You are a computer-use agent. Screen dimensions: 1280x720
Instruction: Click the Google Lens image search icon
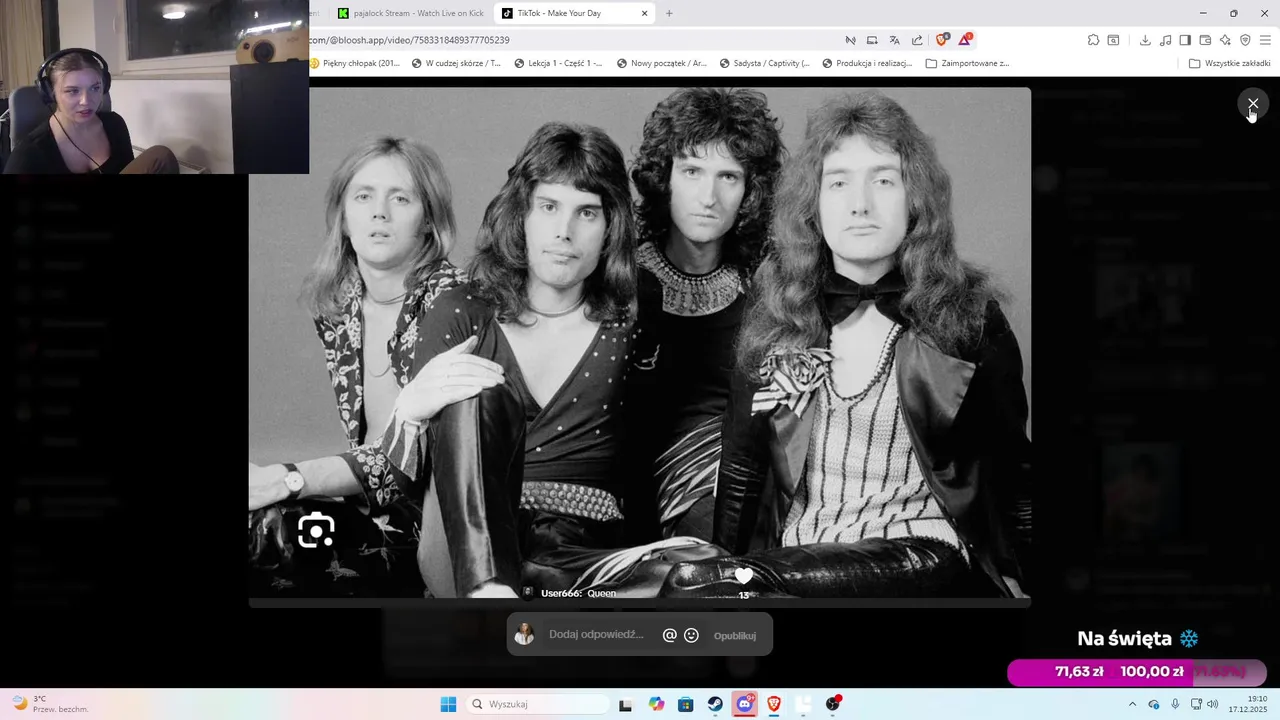[x=316, y=530]
